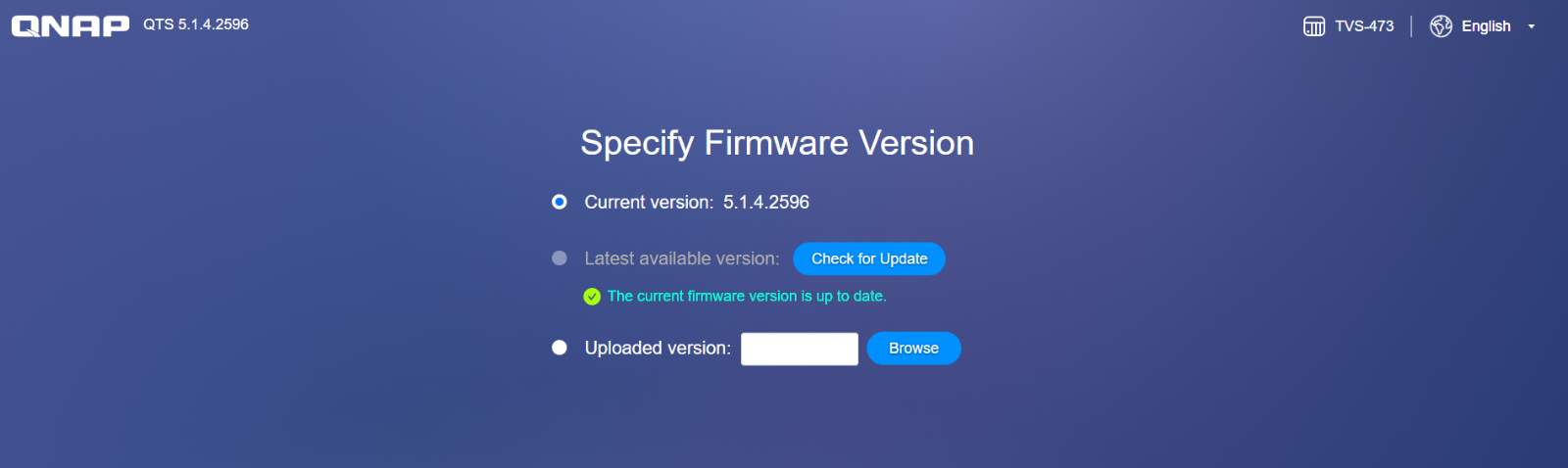The width and height of the screenshot is (1568, 468).
Task: Click the uploaded version file input field
Action: pyautogui.click(x=800, y=349)
